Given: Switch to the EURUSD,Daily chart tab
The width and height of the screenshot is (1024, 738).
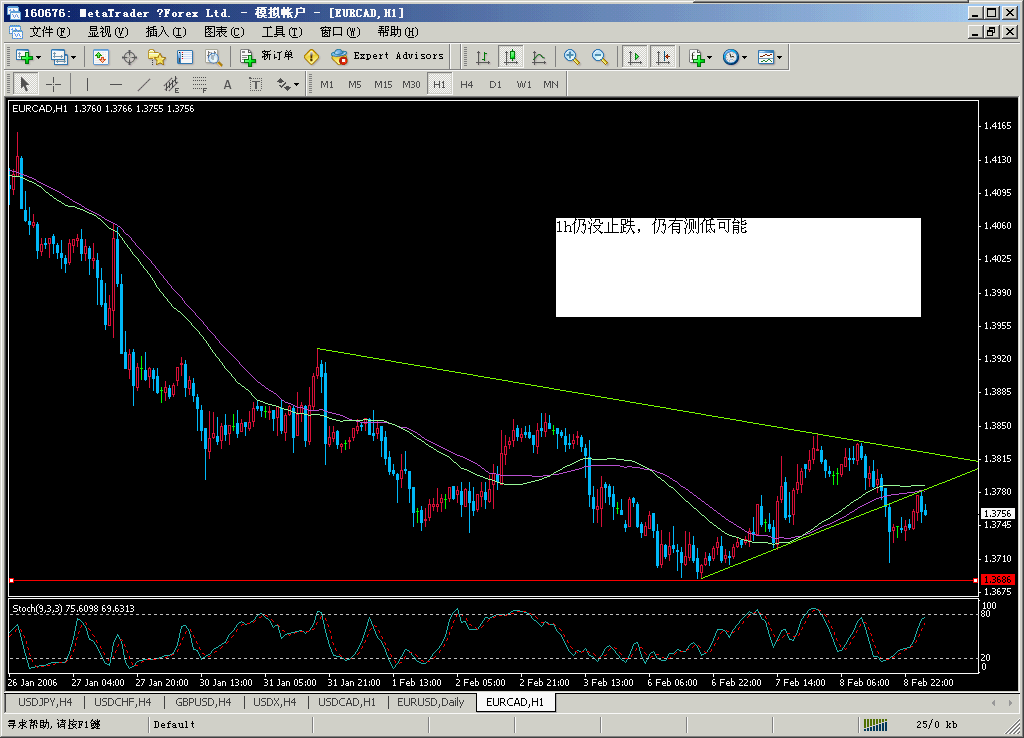Looking at the screenshot, I should (430, 702).
